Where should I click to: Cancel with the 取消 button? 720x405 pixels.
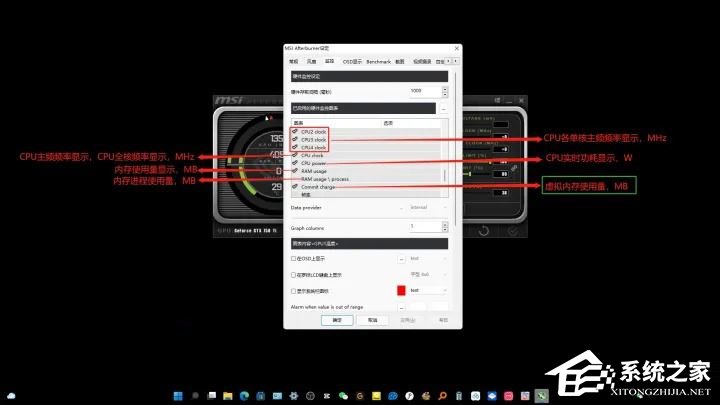tap(372, 320)
